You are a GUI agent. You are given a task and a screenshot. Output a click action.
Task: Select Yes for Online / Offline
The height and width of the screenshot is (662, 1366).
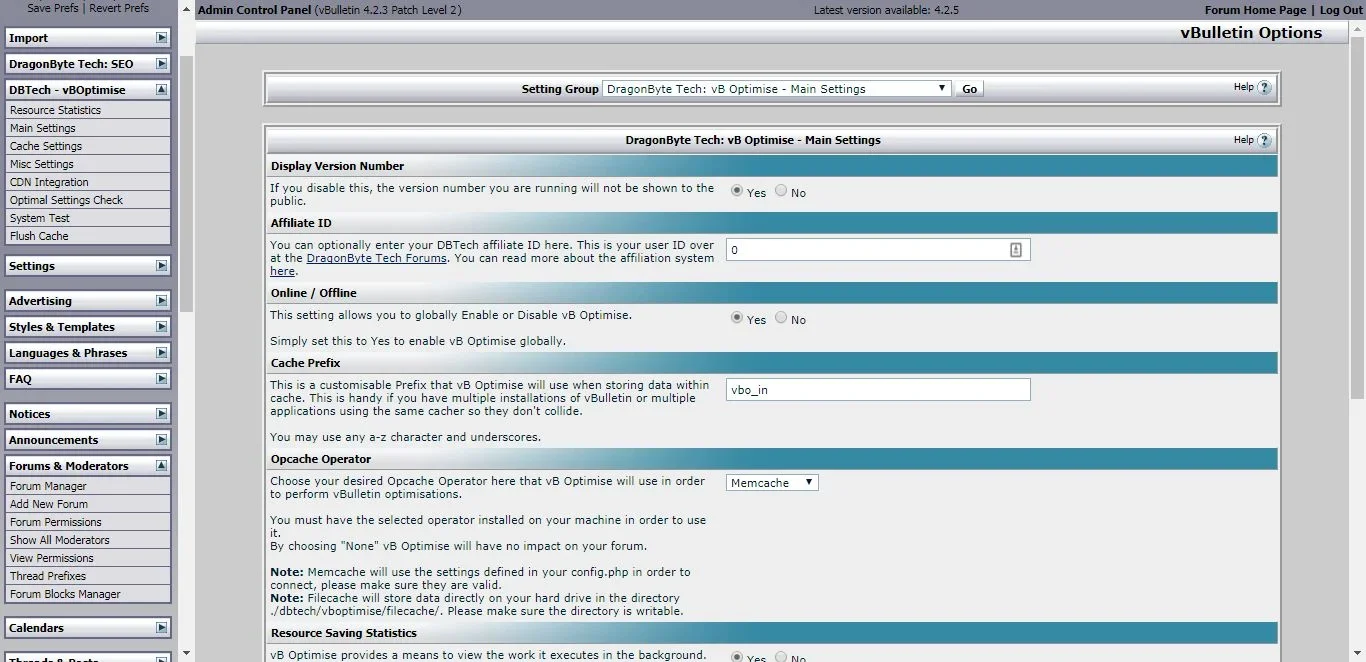point(737,318)
